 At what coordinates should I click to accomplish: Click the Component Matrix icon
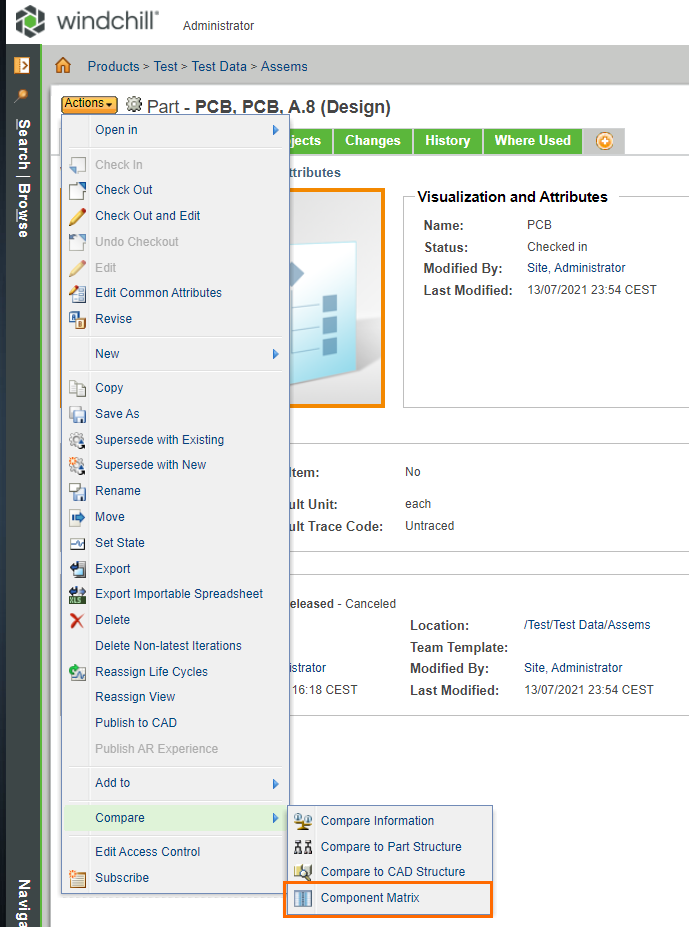[303, 898]
